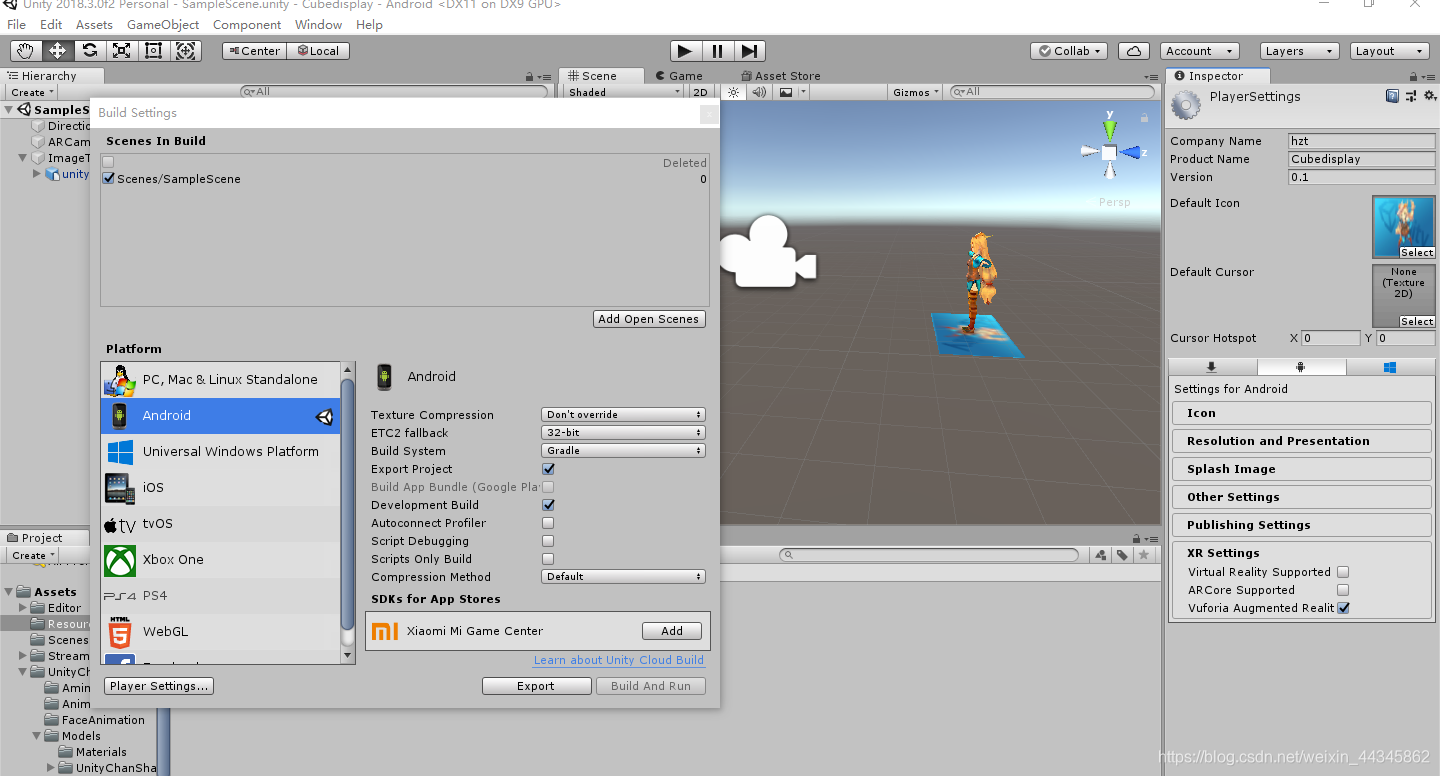
Task: Switch to Android settings tab in Inspector
Action: click(1301, 367)
